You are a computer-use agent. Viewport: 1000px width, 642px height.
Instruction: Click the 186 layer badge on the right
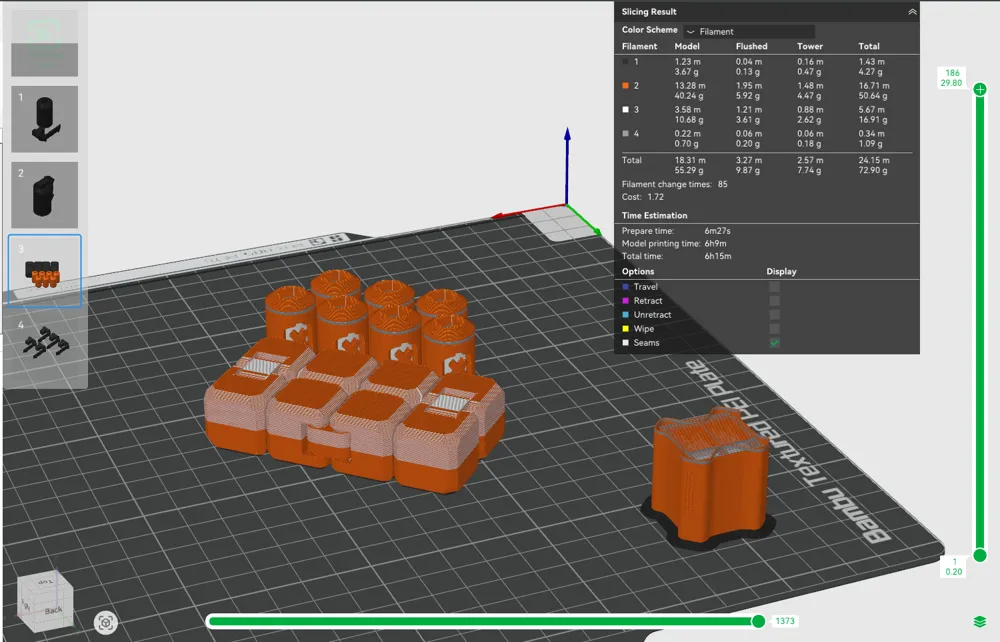[x=951, y=78]
